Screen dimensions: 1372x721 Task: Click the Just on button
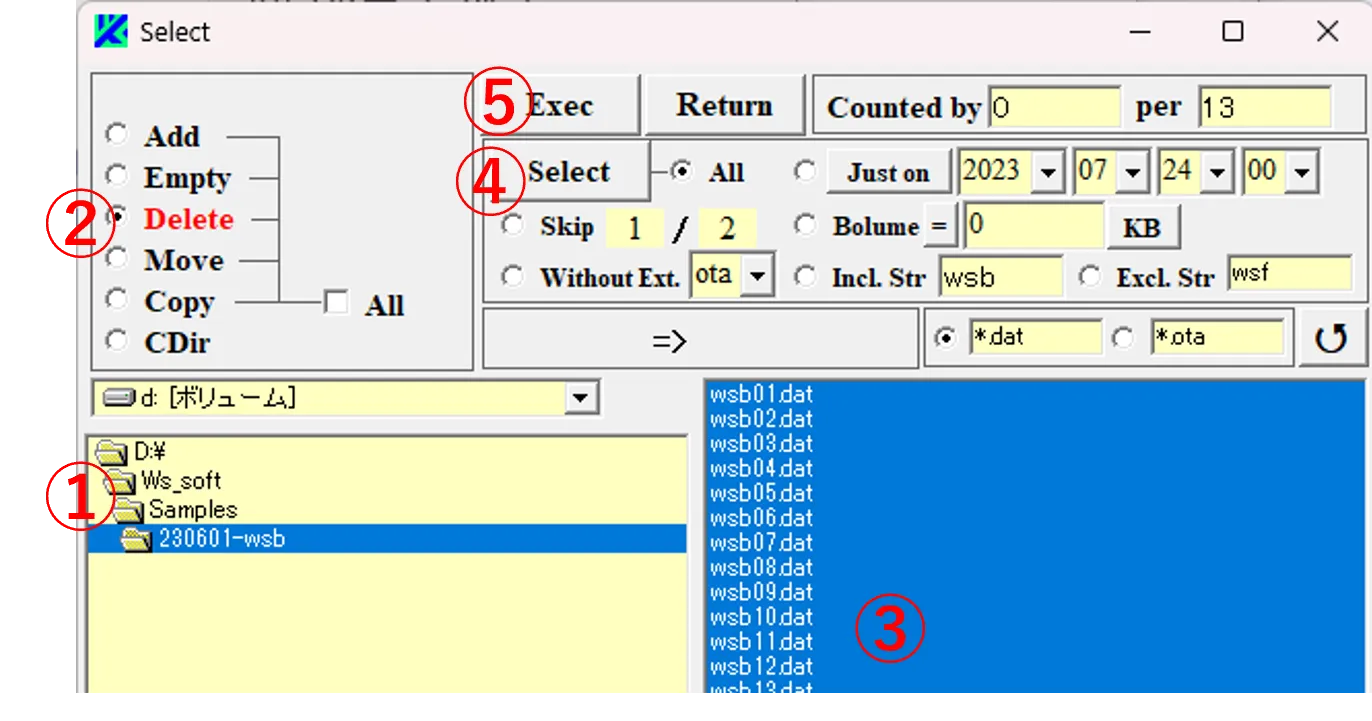click(x=888, y=173)
